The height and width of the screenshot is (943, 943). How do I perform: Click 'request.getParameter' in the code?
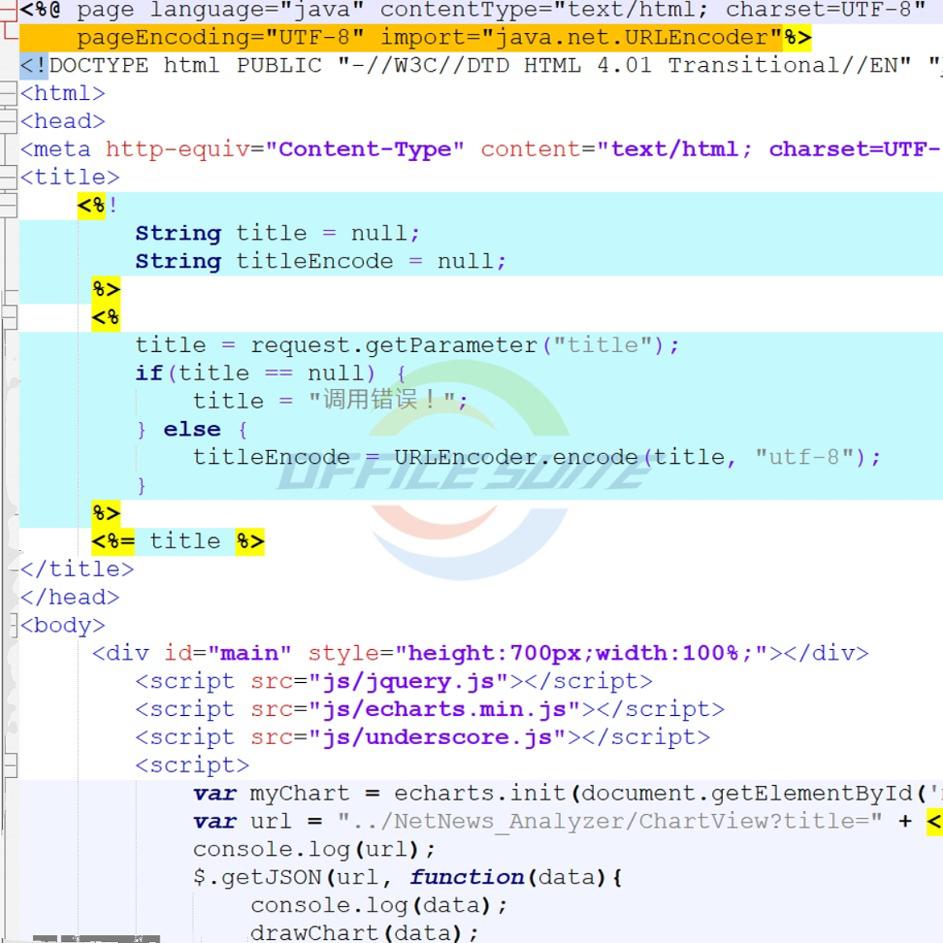tap(394, 345)
